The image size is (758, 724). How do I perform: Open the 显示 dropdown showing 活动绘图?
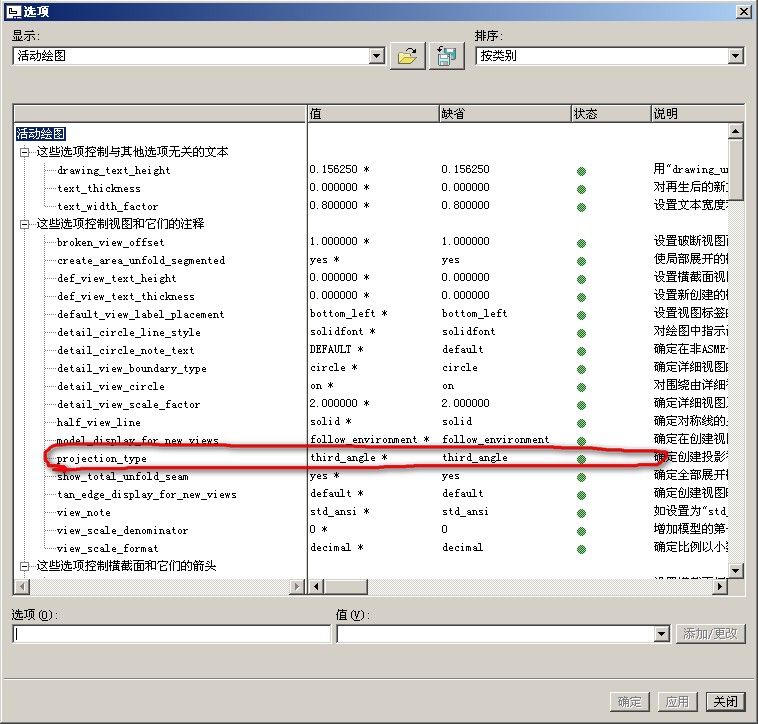377,56
